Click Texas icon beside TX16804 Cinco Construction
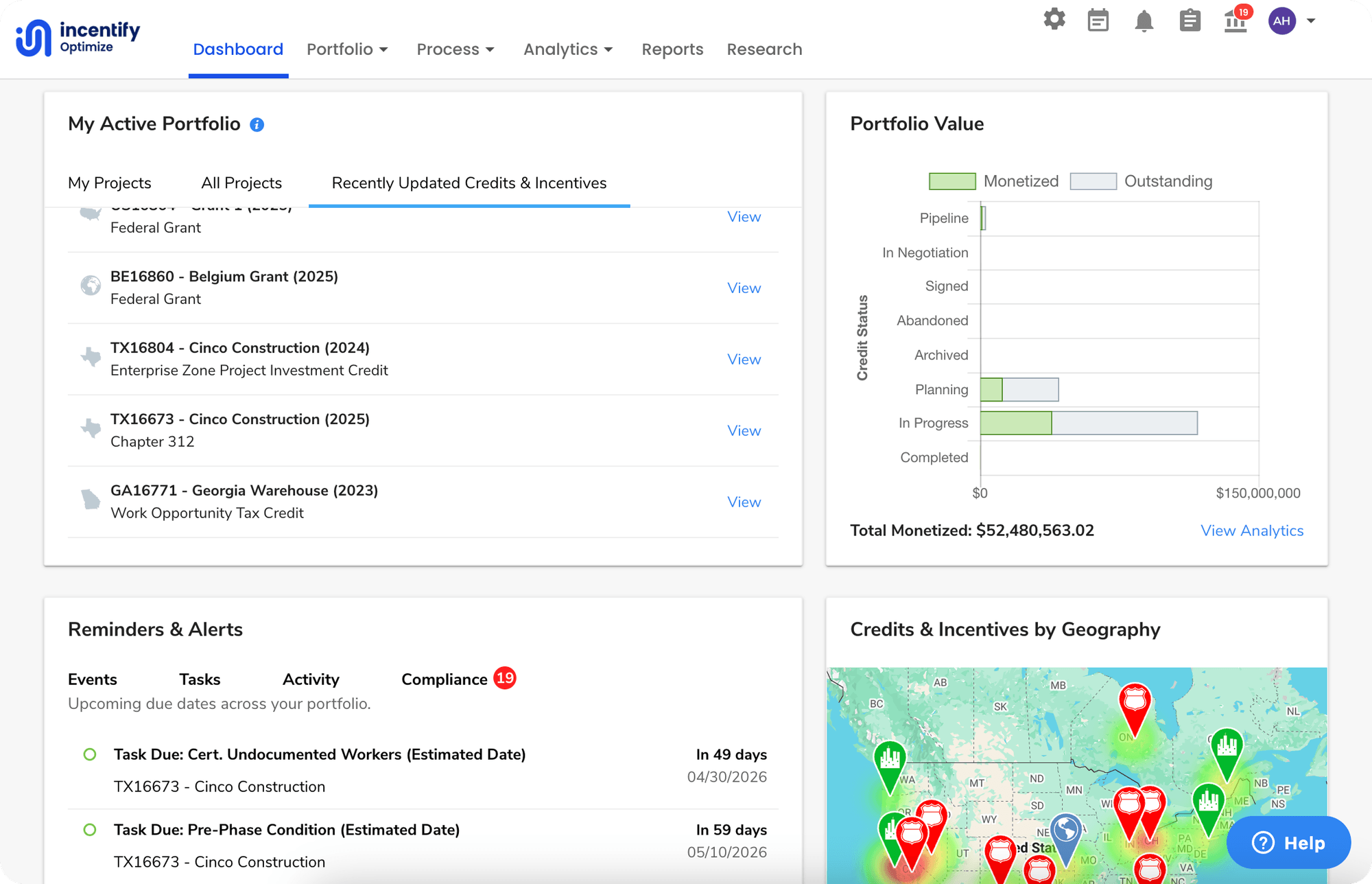 click(x=91, y=357)
